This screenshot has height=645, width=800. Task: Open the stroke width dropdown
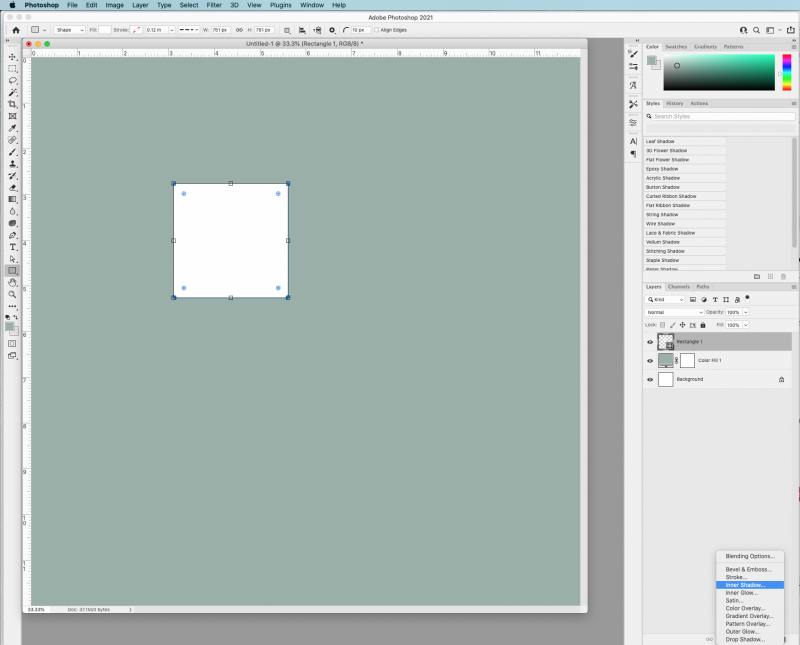[171, 30]
